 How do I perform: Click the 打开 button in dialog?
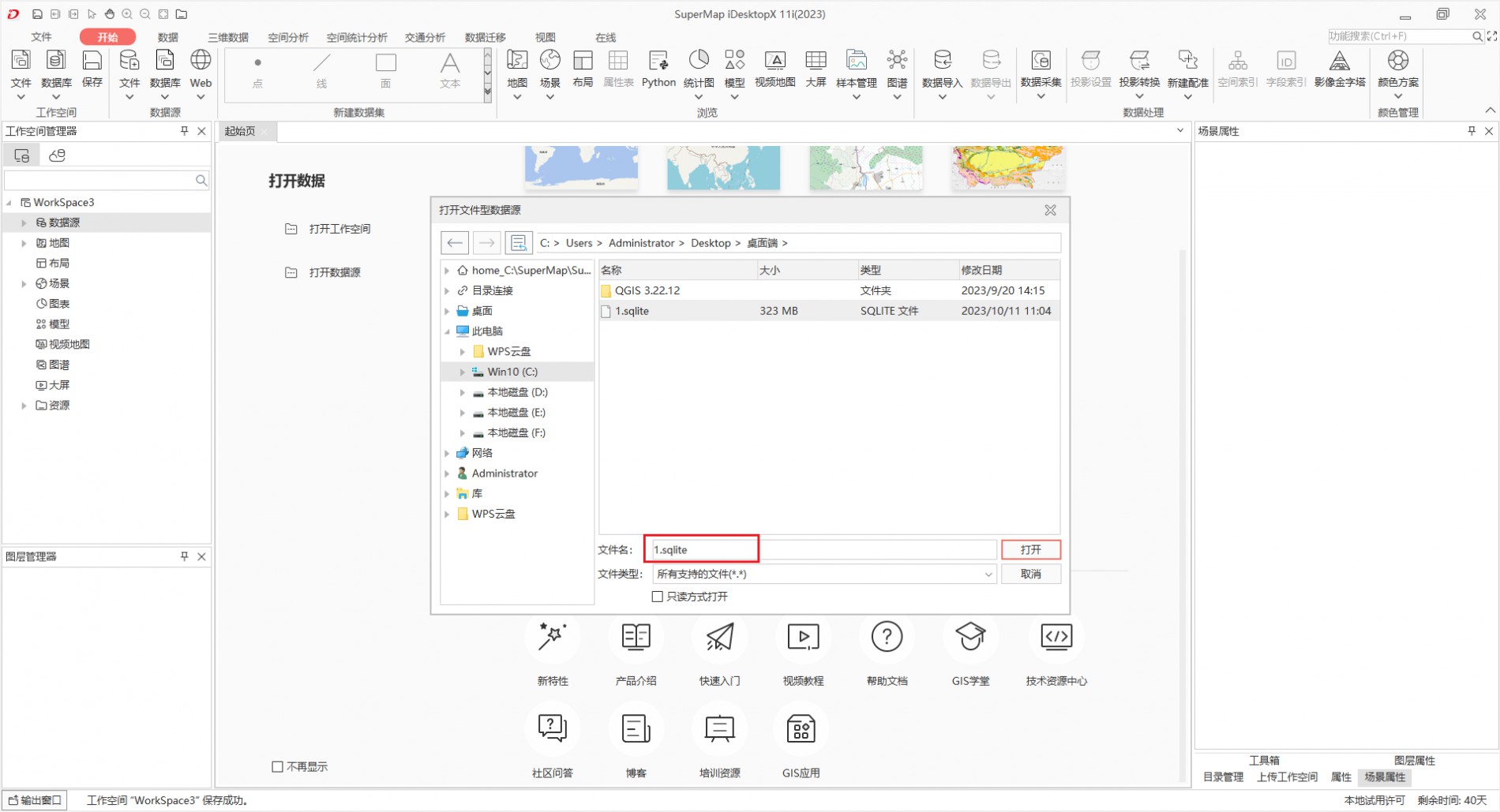(1030, 549)
